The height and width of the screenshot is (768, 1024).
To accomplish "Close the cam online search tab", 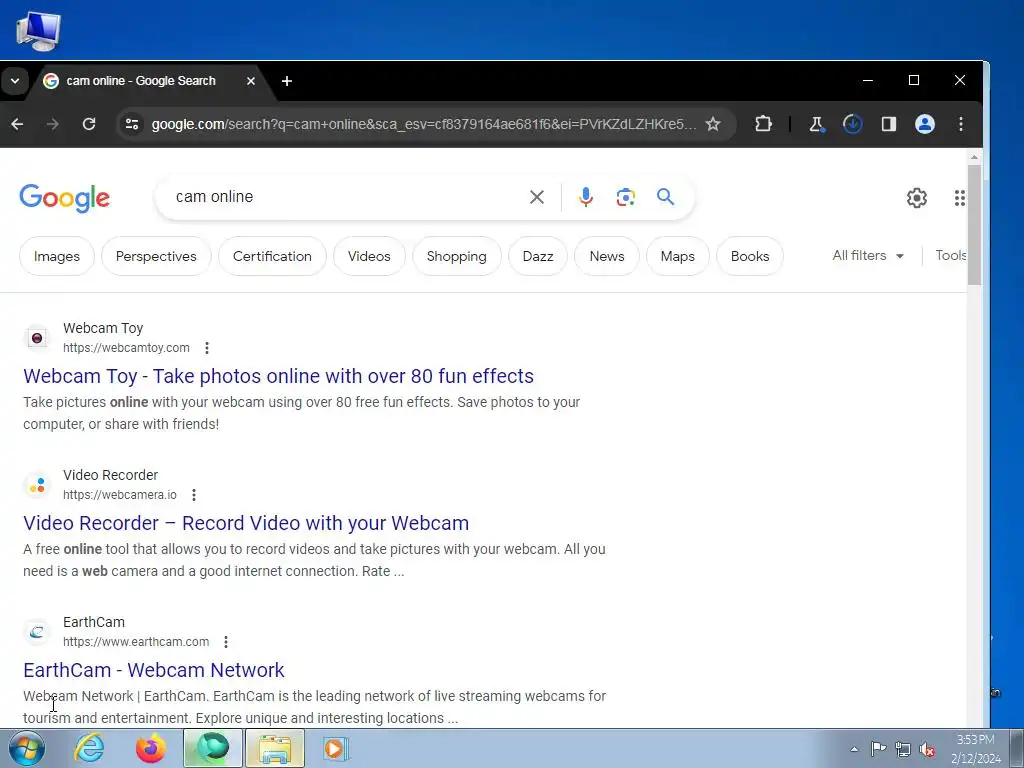I will pos(251,81).
